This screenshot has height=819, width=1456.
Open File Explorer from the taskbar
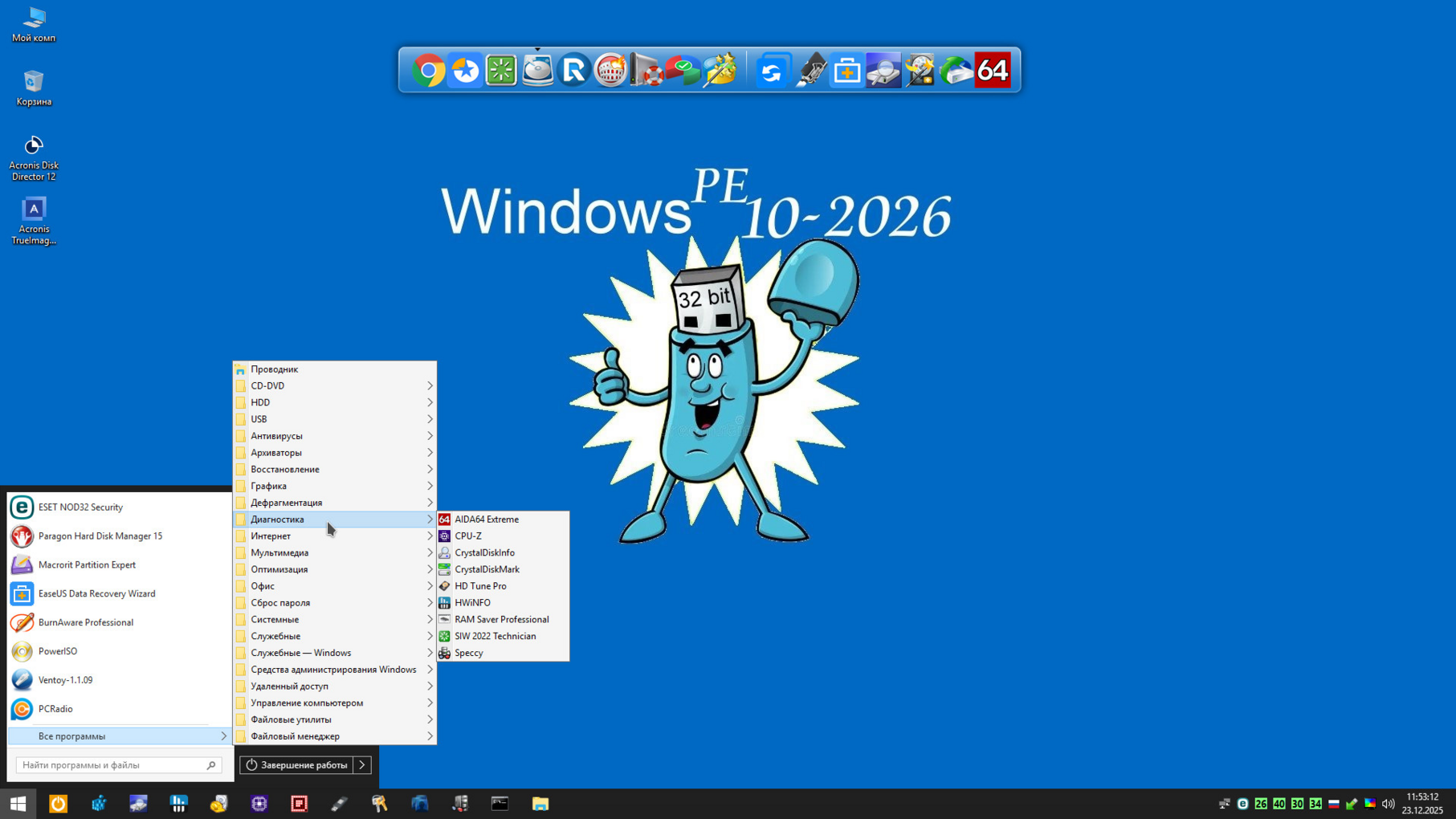[x=540, y=803]
